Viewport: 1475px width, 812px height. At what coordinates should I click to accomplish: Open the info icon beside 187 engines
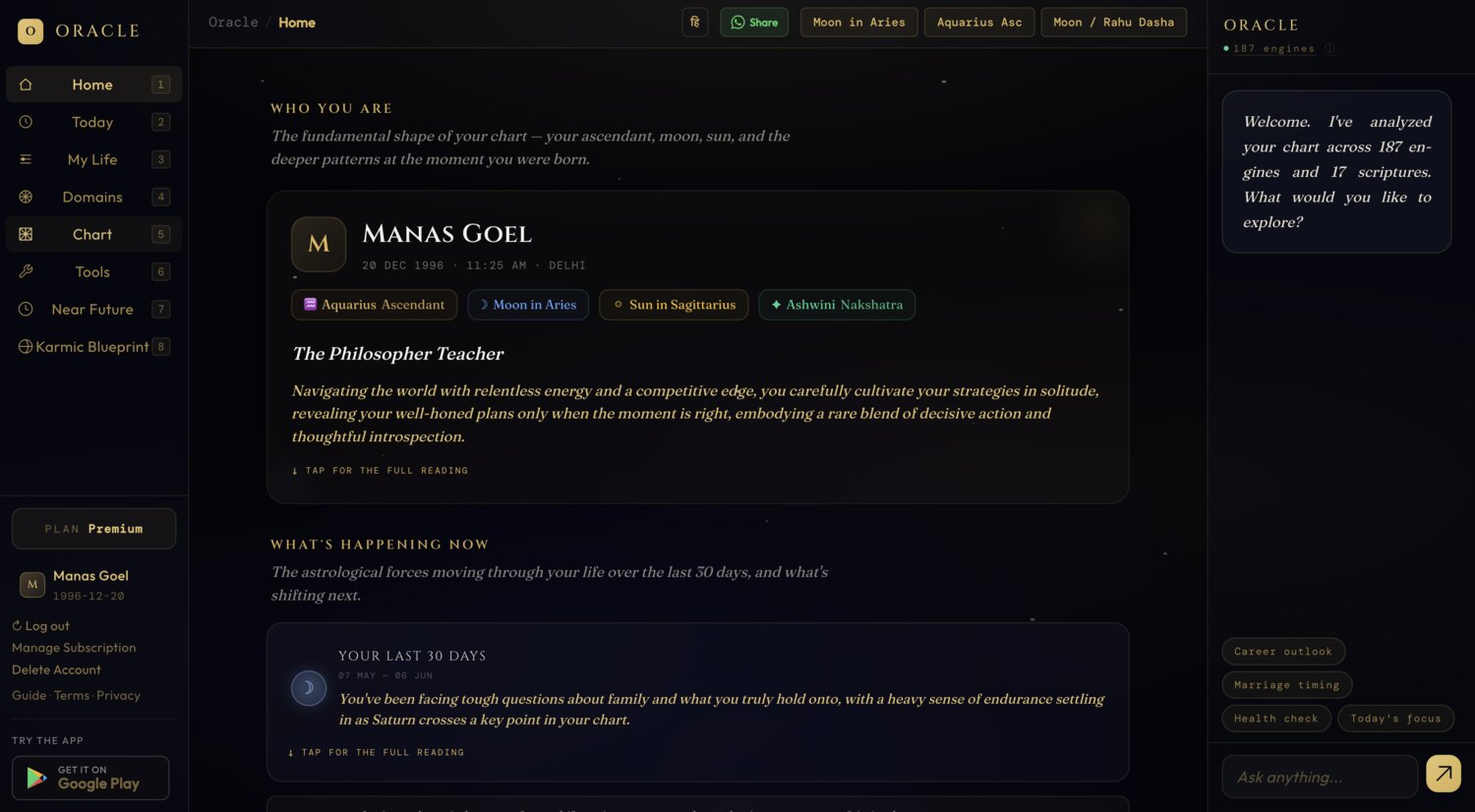1329,48
